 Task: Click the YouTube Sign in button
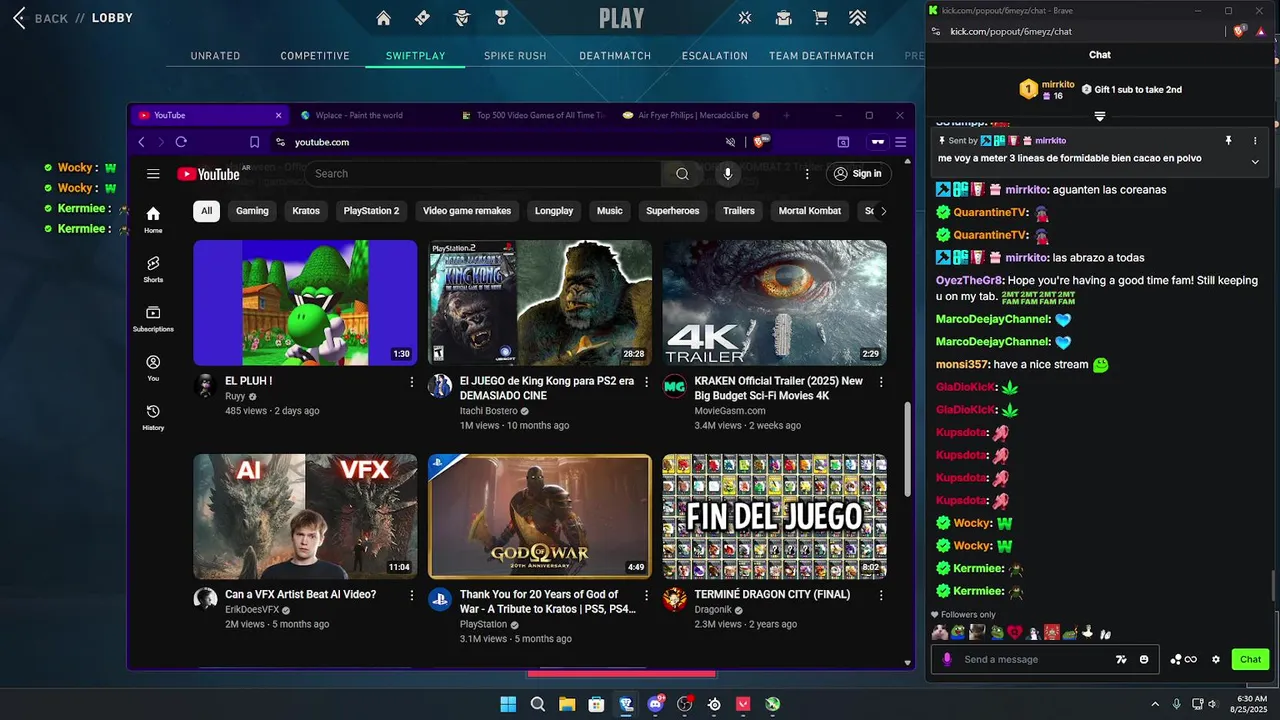858,174
